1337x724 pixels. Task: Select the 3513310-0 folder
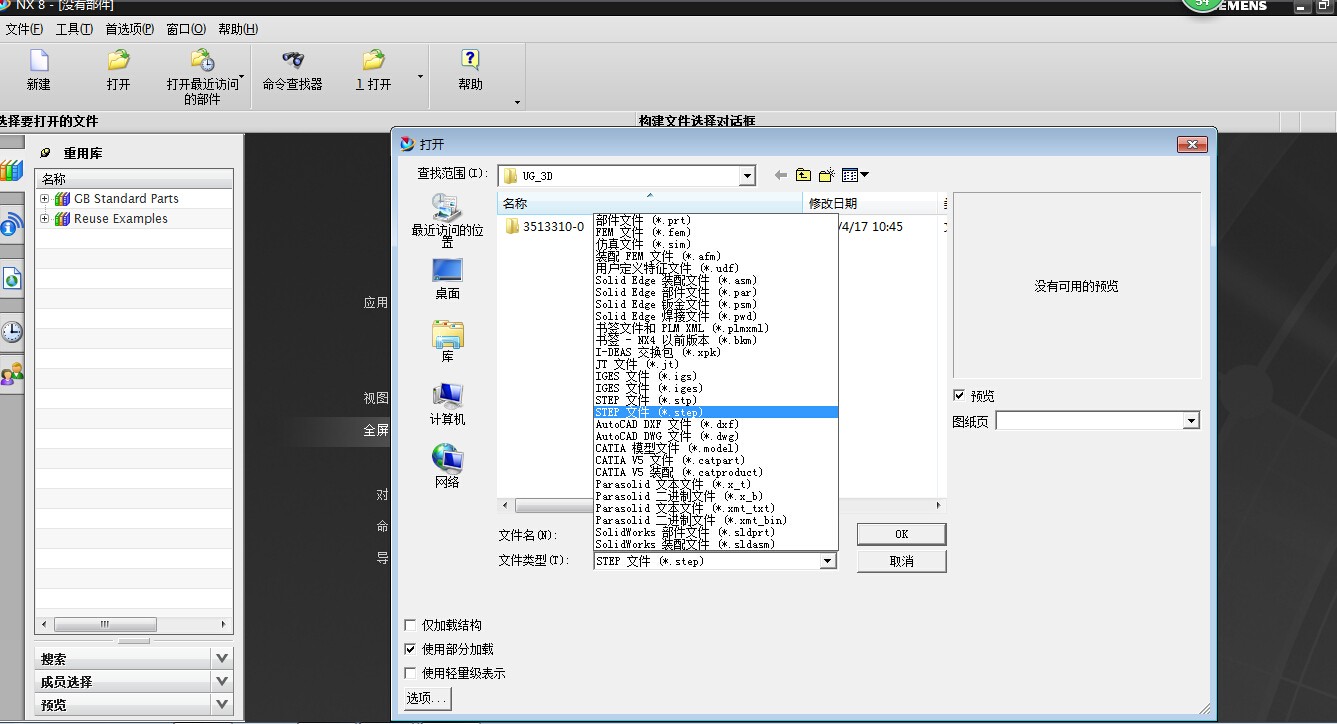545,227
